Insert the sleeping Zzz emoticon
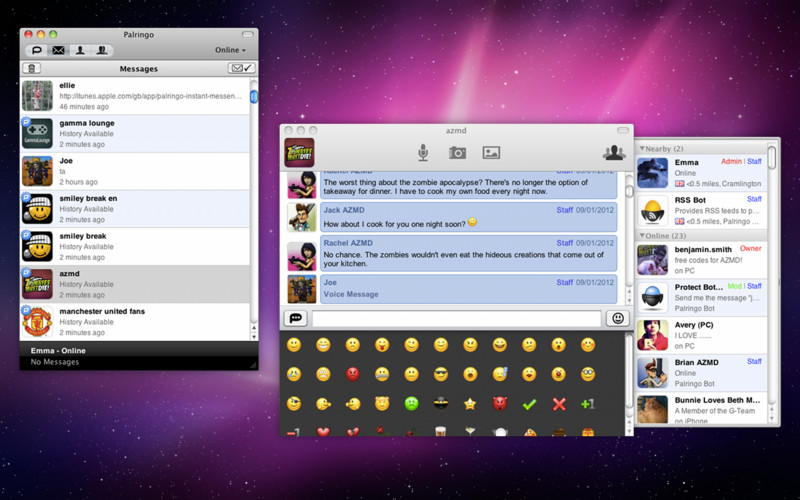This screenshot has height=500, width=800. [x=500, y=374]
